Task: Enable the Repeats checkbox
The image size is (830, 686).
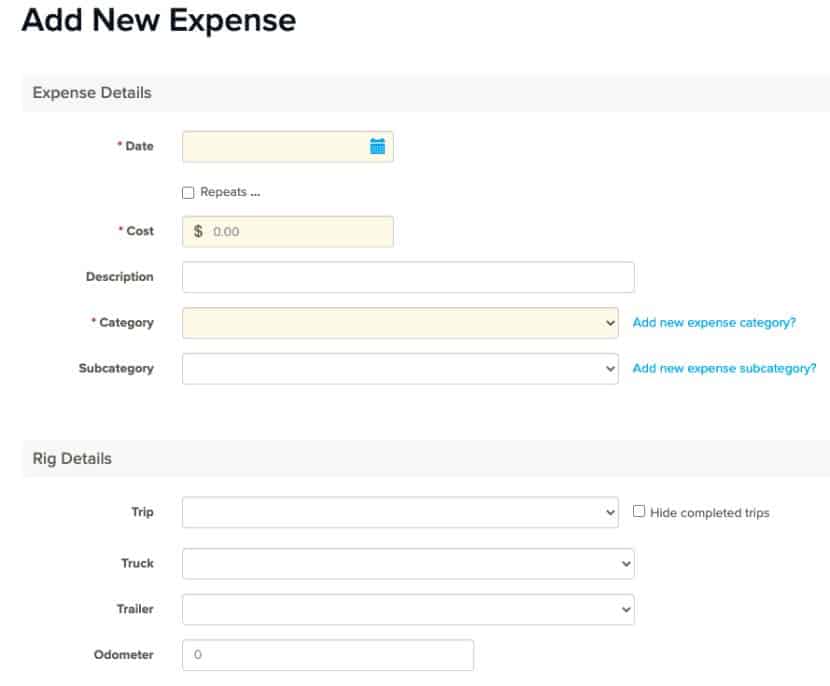Action: (188, 191)
